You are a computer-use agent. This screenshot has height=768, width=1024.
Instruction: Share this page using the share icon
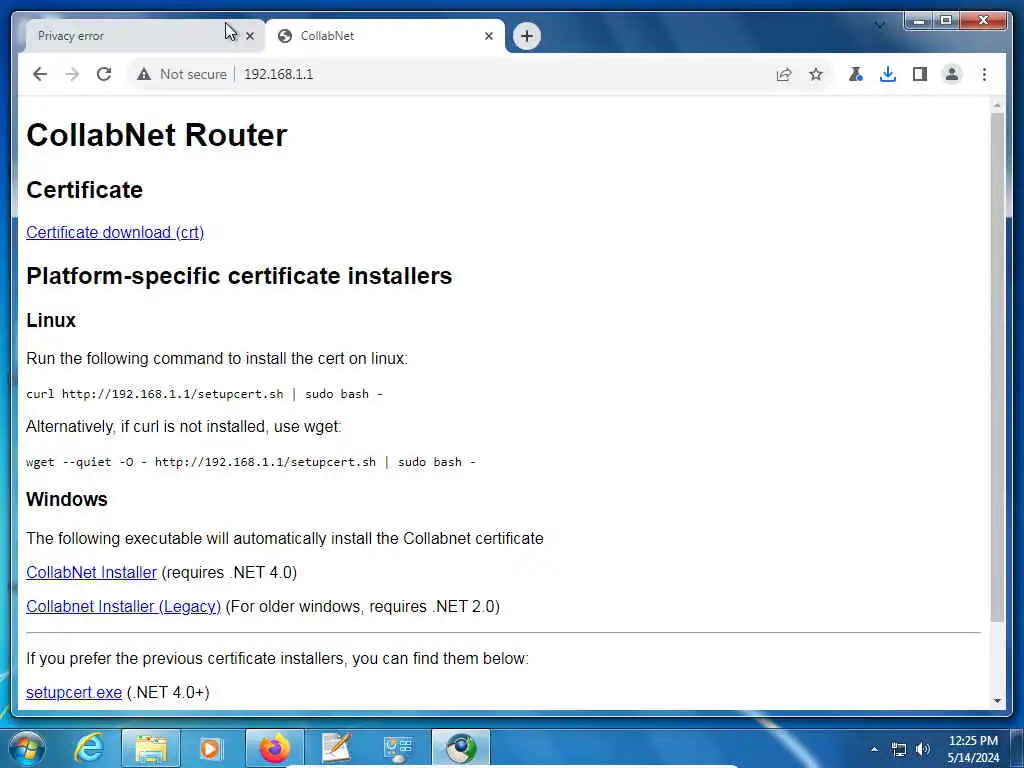784,74
